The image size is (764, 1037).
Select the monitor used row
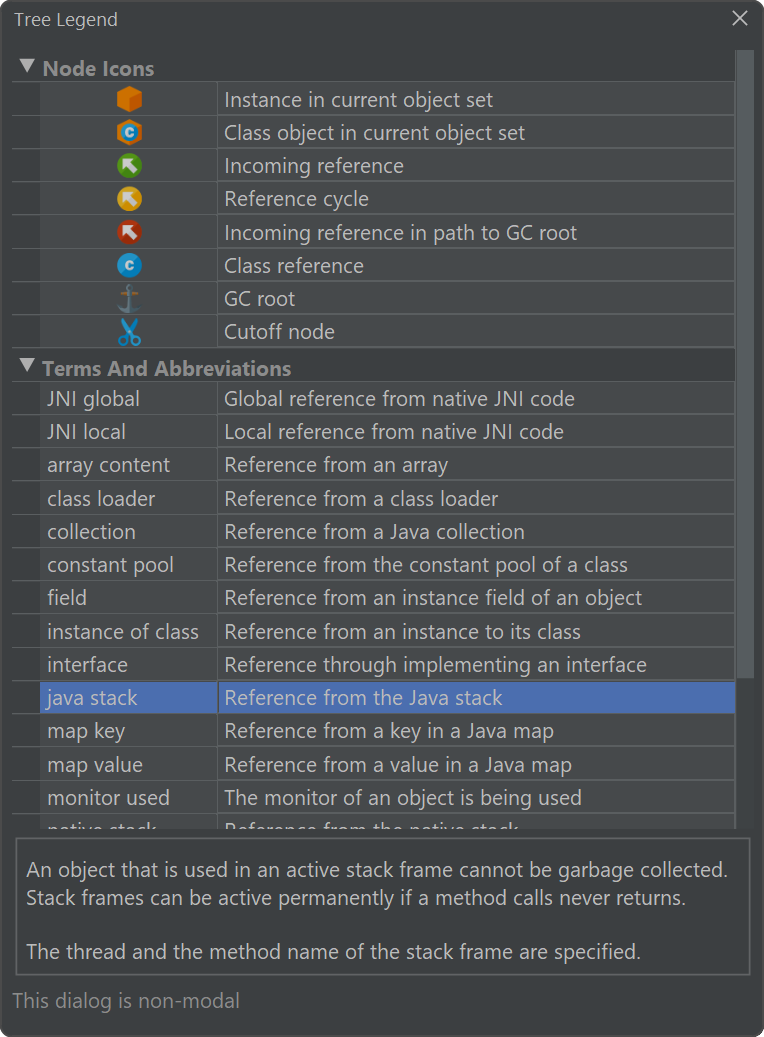click(108, 798)
